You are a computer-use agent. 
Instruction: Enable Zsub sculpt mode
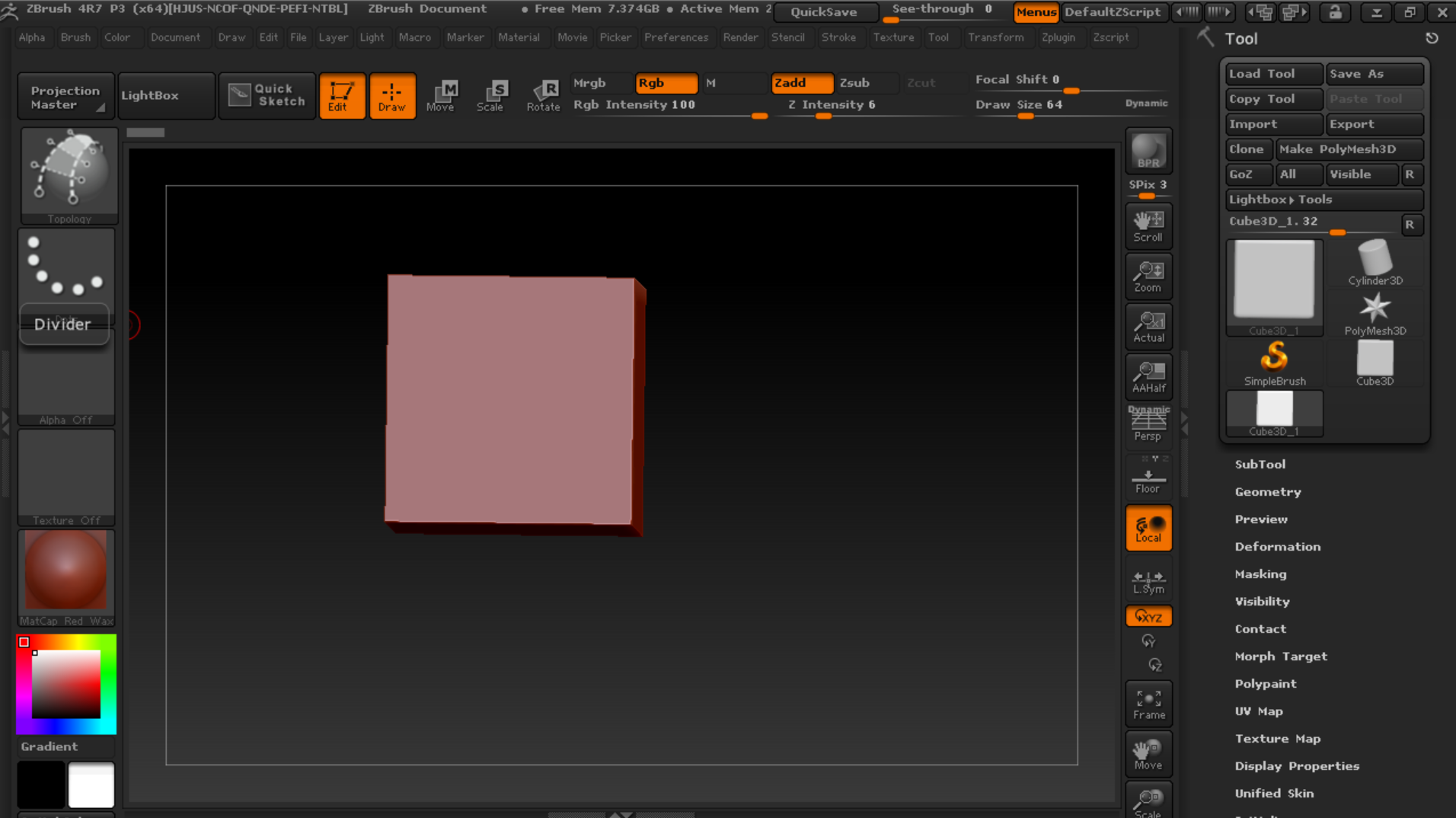[866, 83]
